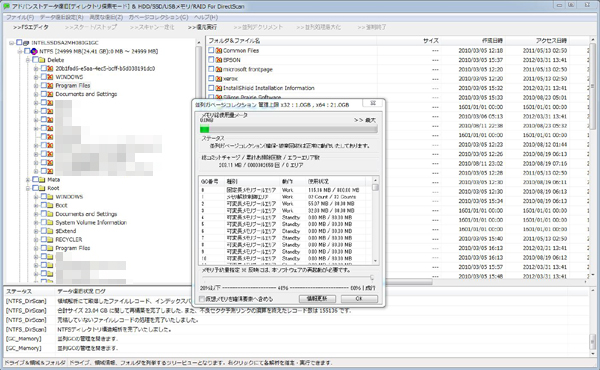Viewport: 600px width, 370px height.
Task: Check the box next to microsoft frontpage
Action: [x=211, y=69]
